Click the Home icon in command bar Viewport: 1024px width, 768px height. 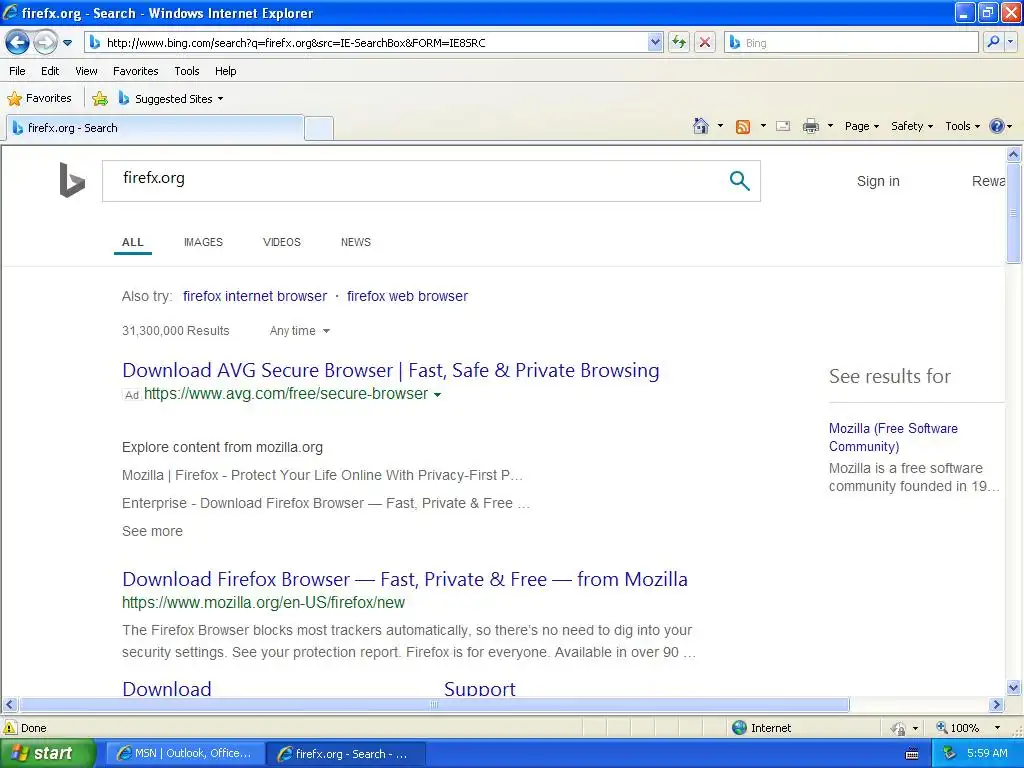[701, 126]
